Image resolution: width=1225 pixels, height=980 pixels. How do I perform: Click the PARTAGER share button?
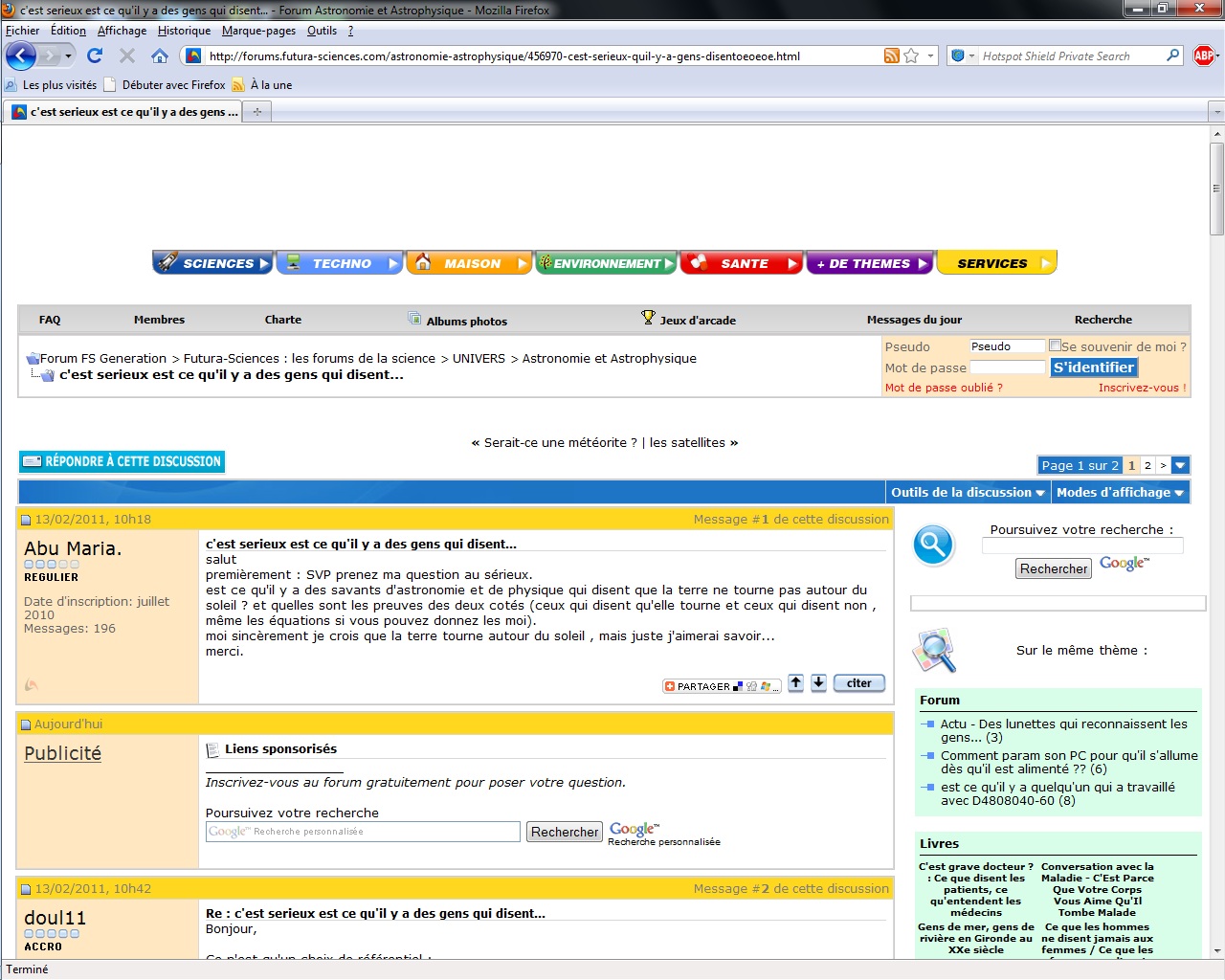(x=722, y=686)
